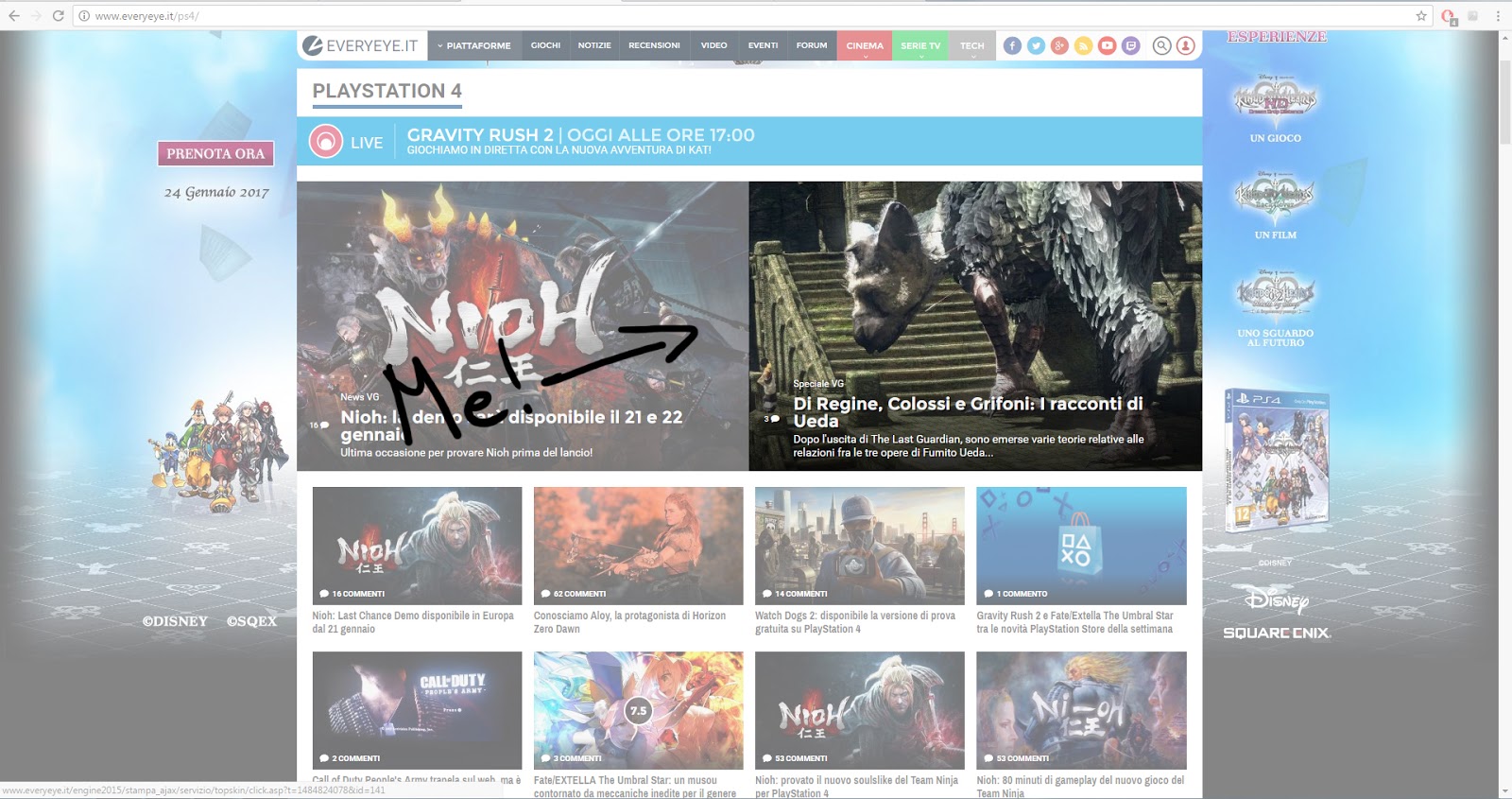Open the RSS feed icon
This screenshot has width=1512, height=799.
pyautogui.click(x=1083, y=45)
